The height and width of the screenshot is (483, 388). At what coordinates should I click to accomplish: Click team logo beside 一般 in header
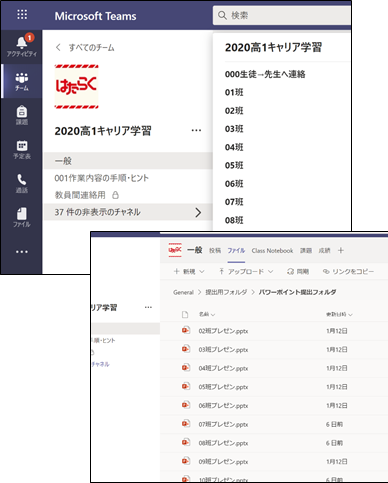click(x=175, y=250)
